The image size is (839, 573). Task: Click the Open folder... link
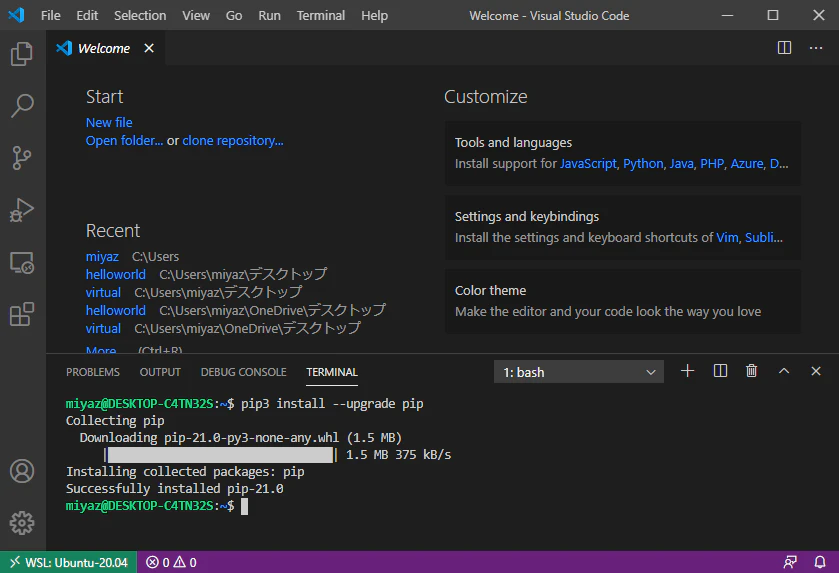point(124,141)
